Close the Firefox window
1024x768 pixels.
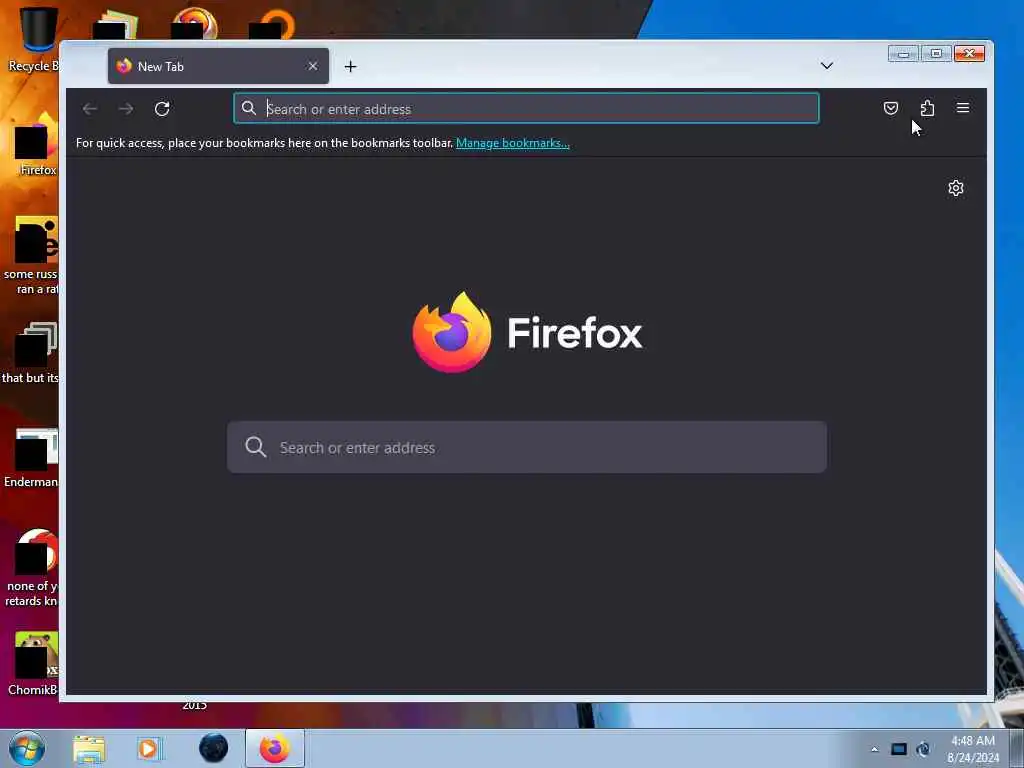[969, 54]
